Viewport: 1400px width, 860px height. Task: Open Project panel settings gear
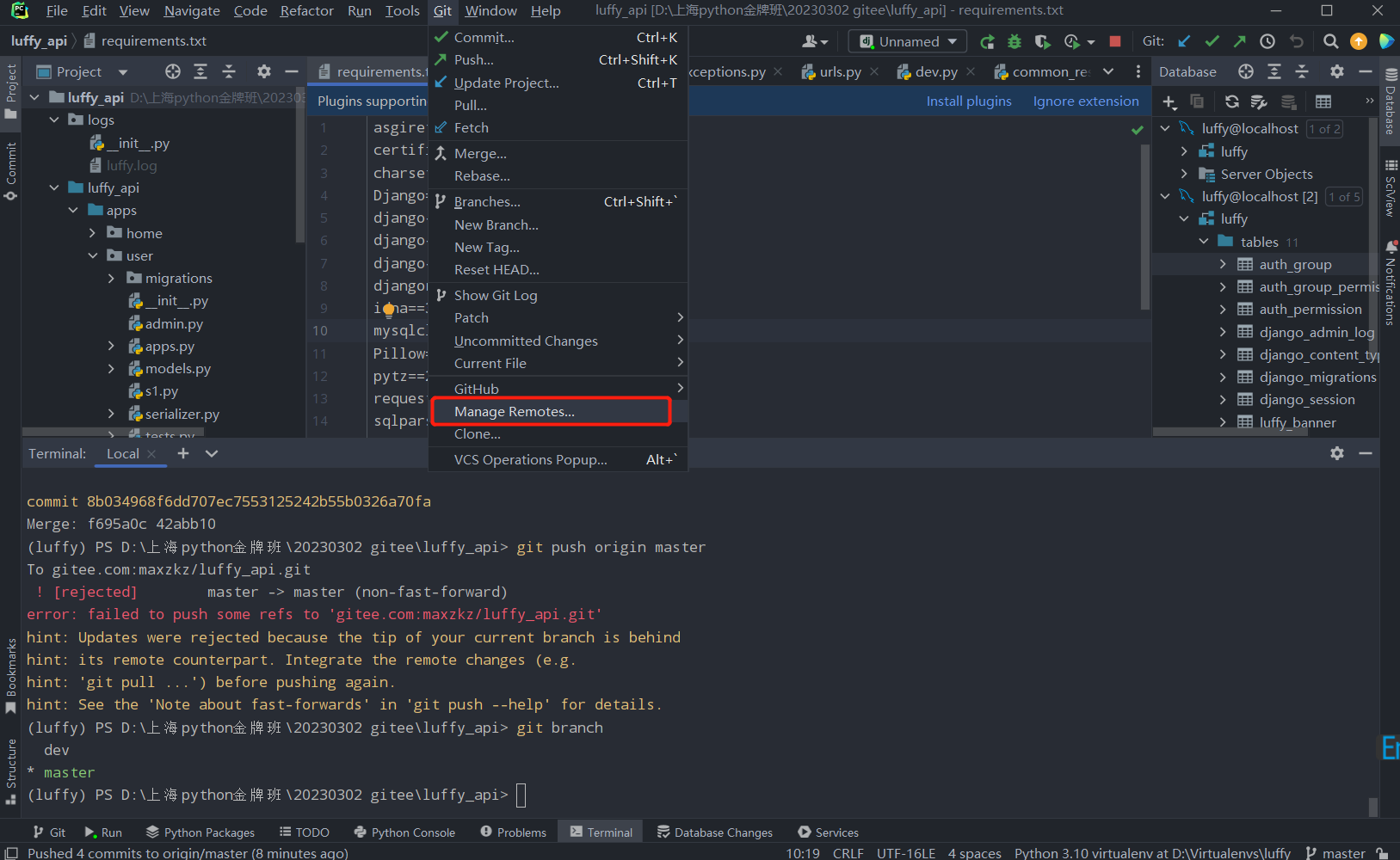(264, 71)
